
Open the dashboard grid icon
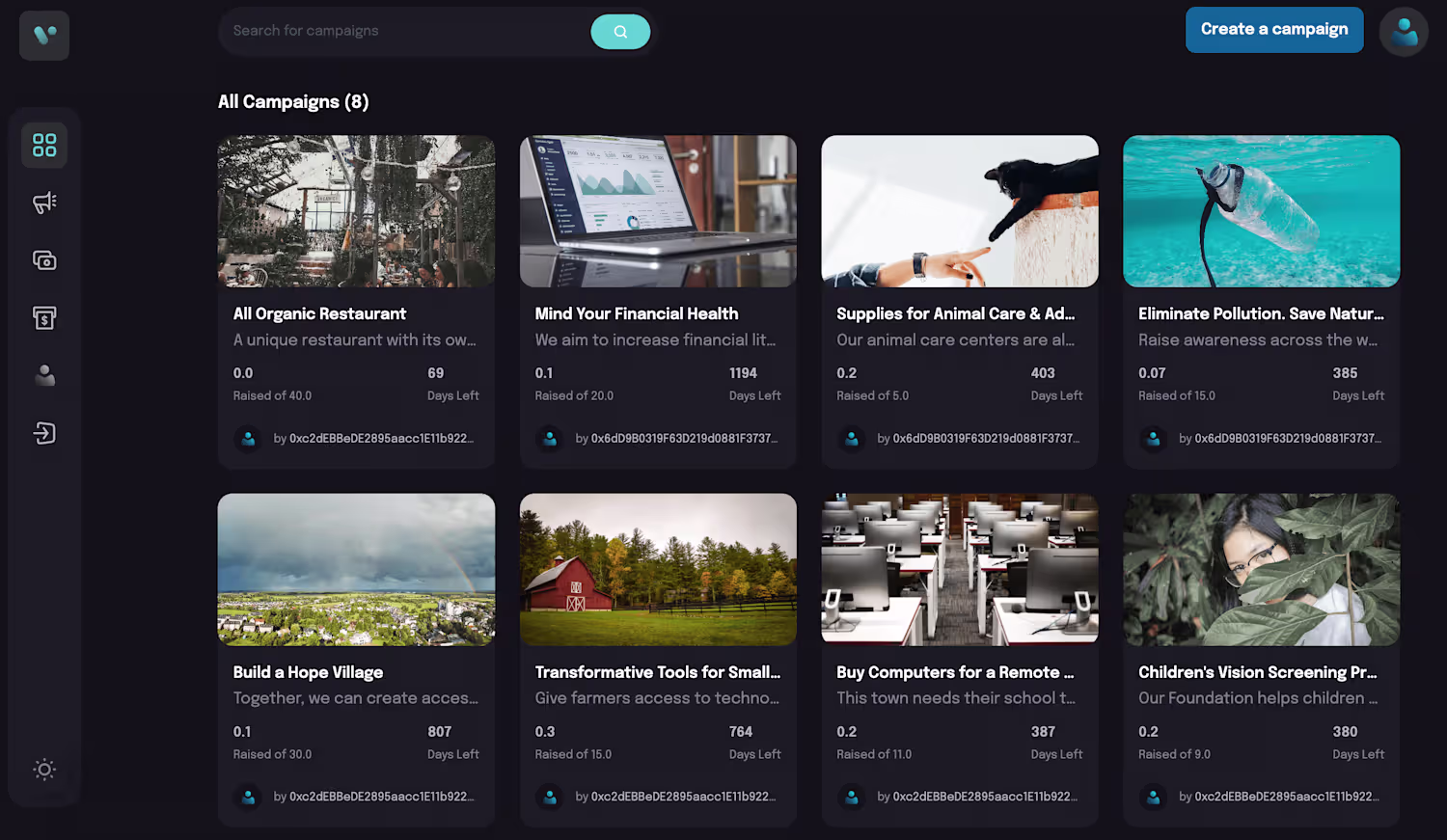point(44,146)
